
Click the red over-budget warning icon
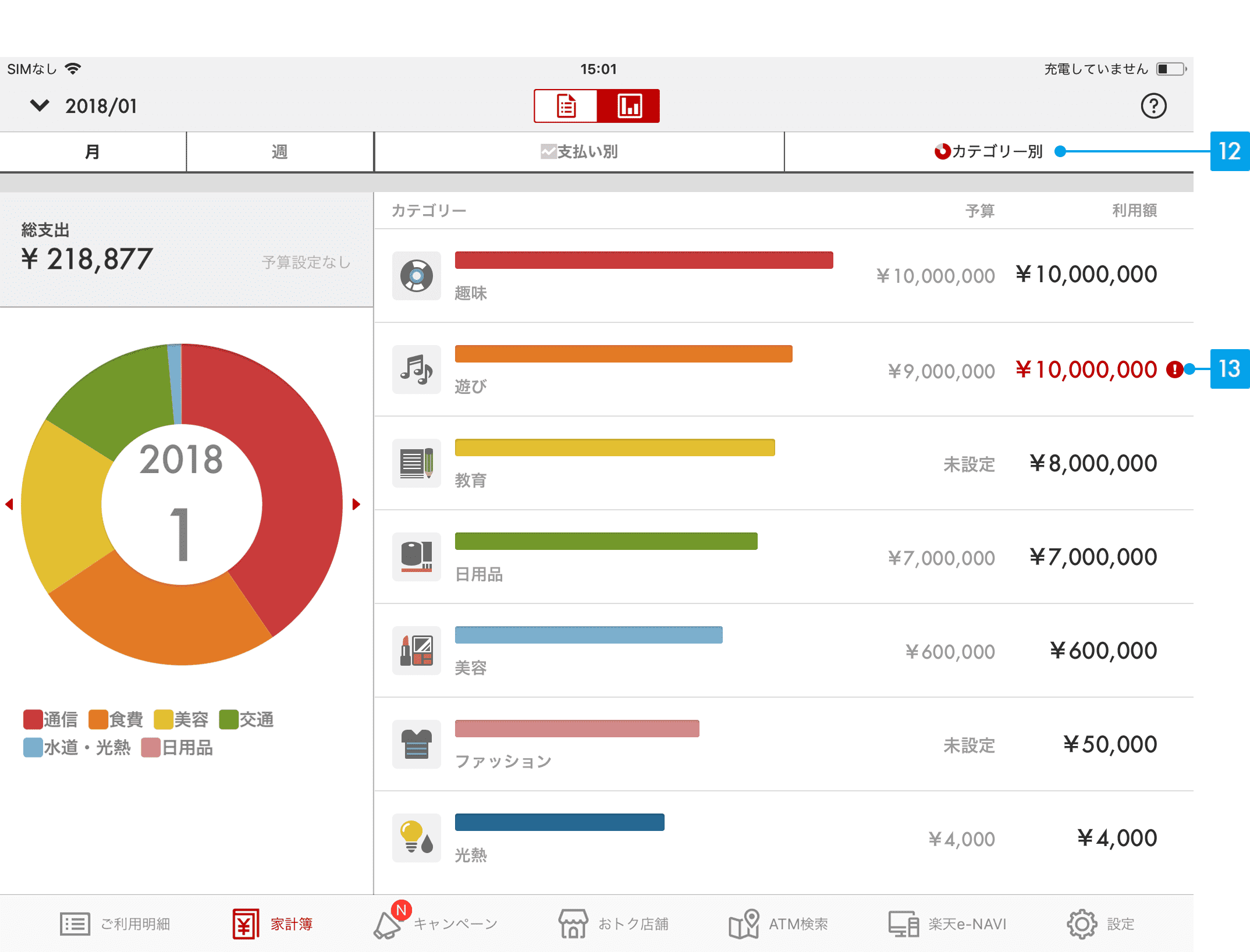(x=1174, y=370)
